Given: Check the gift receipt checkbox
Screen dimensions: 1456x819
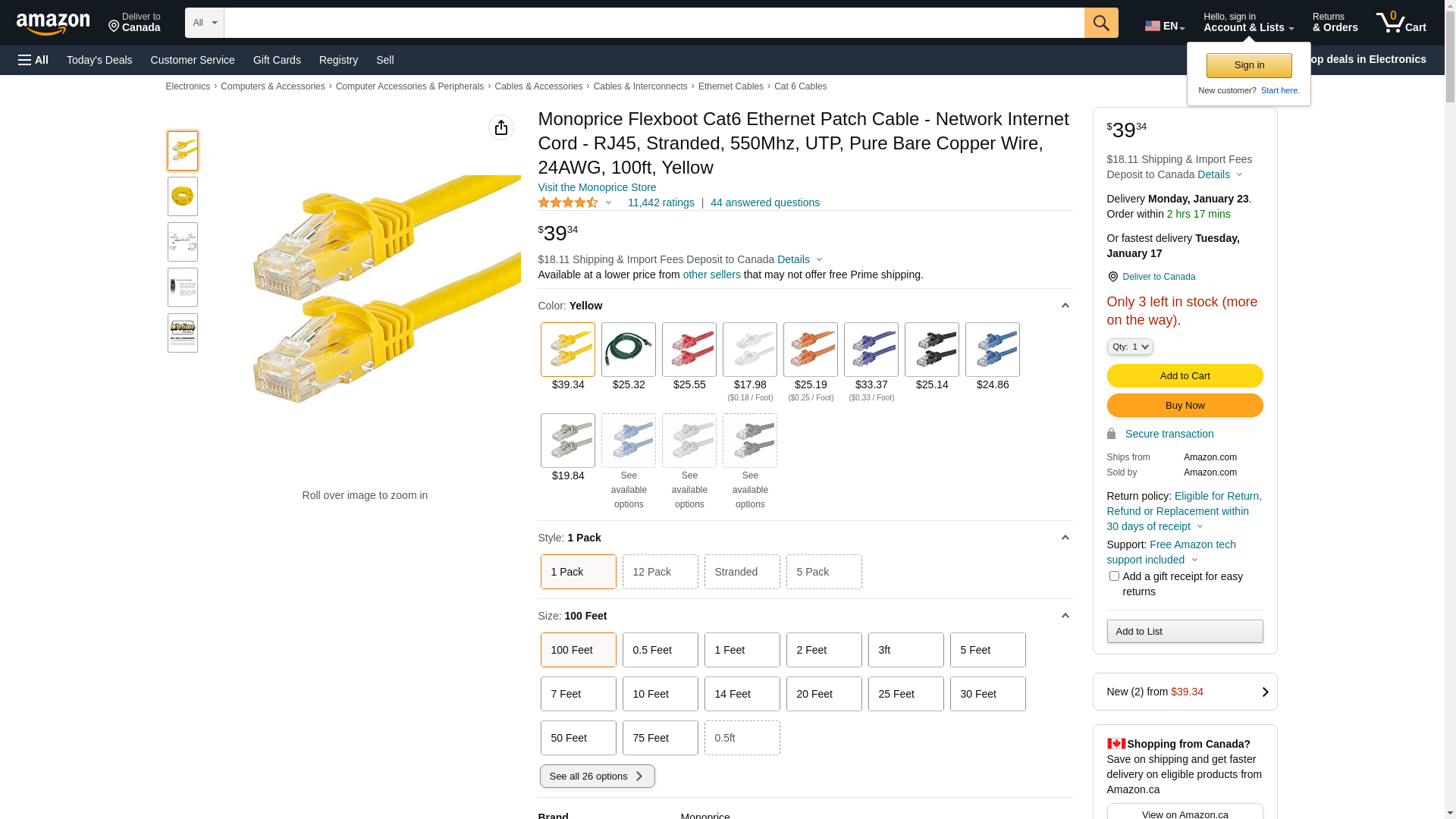Looking at the screenshot, I should click(x=1114, y=576).
